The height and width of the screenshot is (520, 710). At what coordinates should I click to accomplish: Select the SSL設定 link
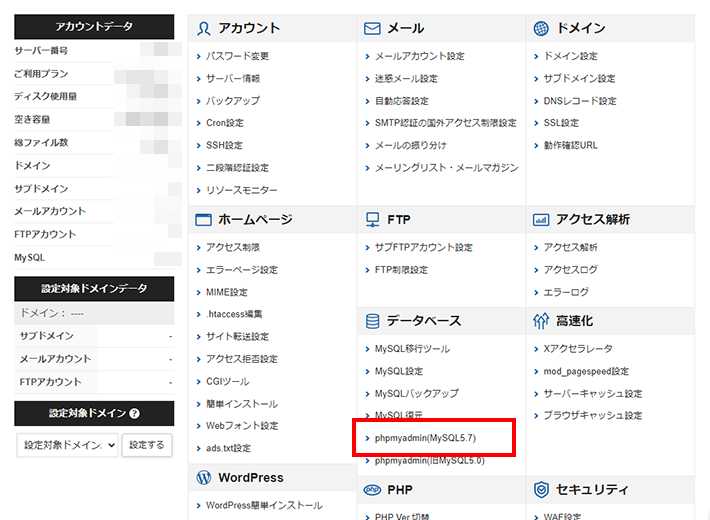560,123
